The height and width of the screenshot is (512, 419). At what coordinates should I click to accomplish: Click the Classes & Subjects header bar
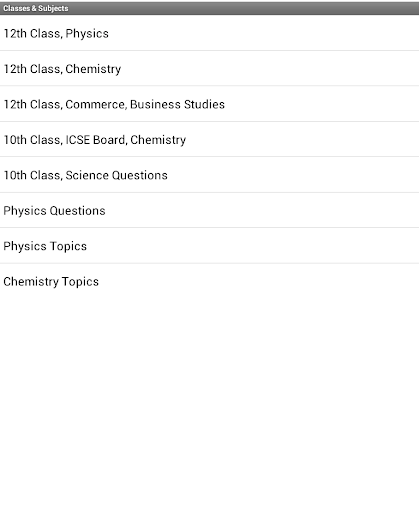[209, 8]
